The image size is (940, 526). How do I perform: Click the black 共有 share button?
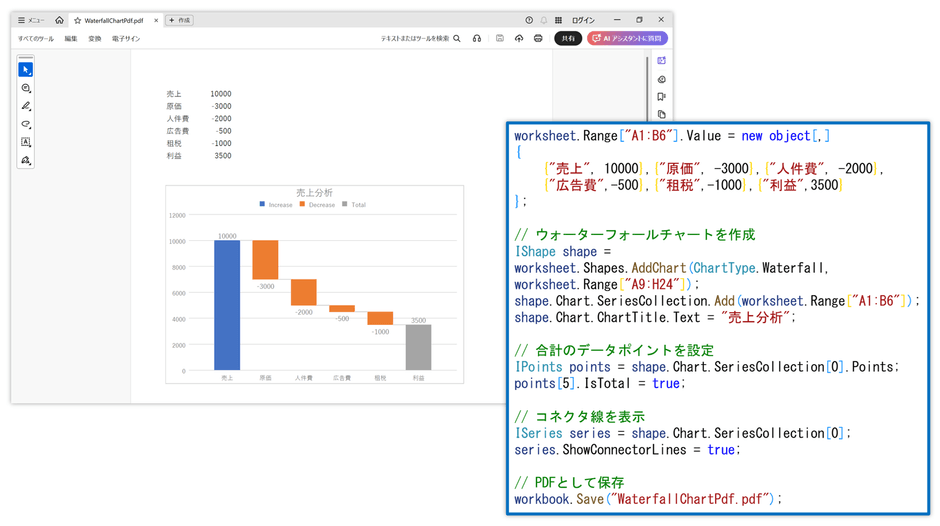click(x=568, y=38)
